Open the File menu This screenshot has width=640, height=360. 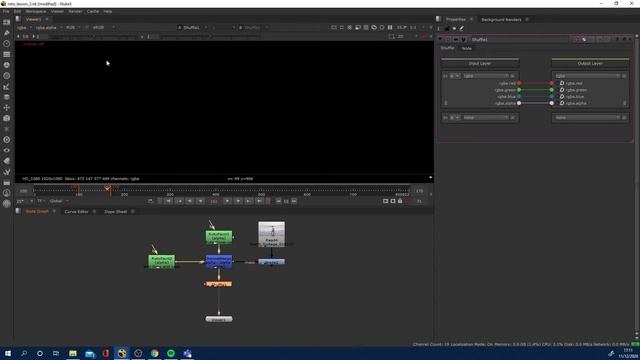[6, 11]
